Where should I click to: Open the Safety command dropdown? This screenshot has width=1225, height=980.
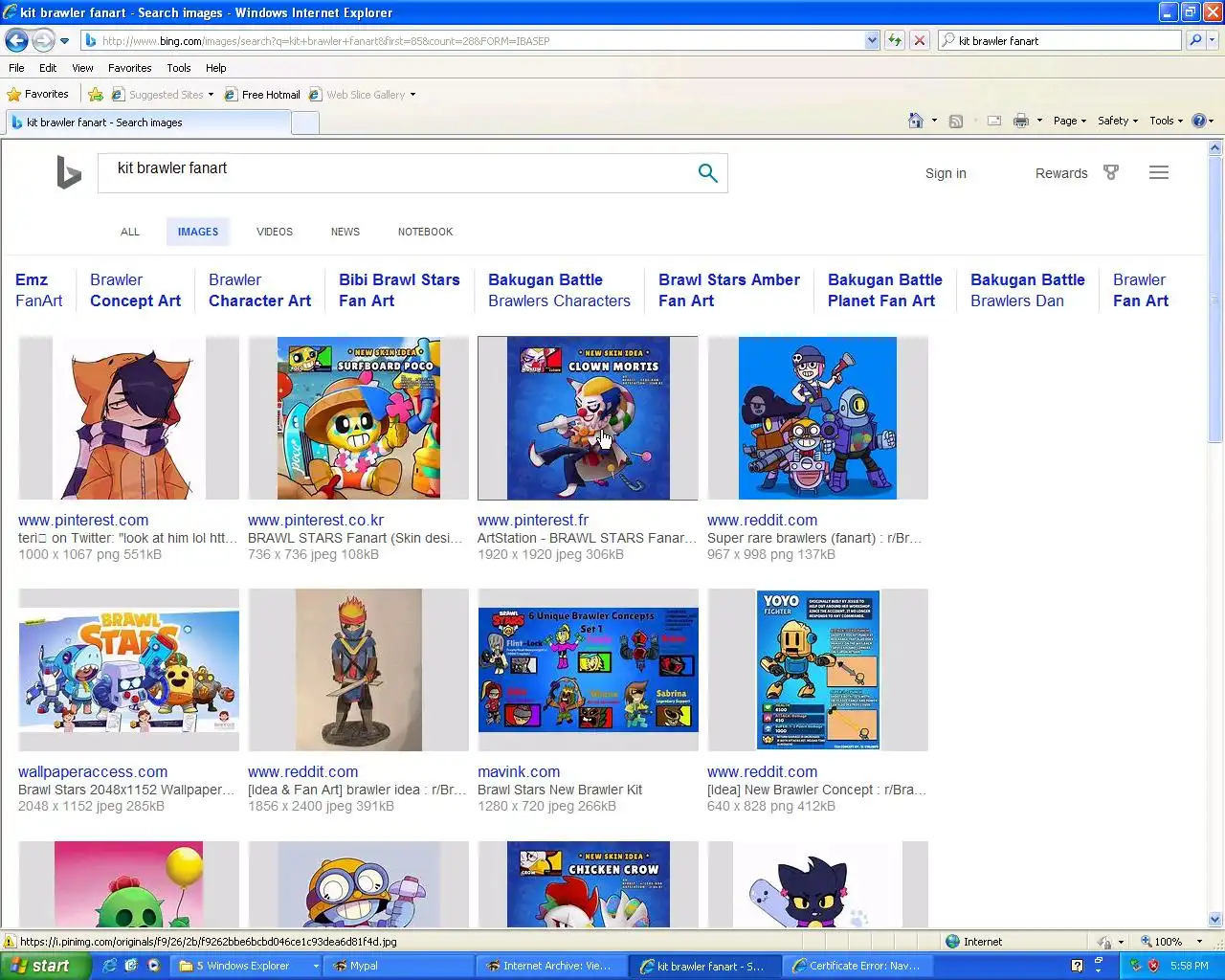[1118, 121]
